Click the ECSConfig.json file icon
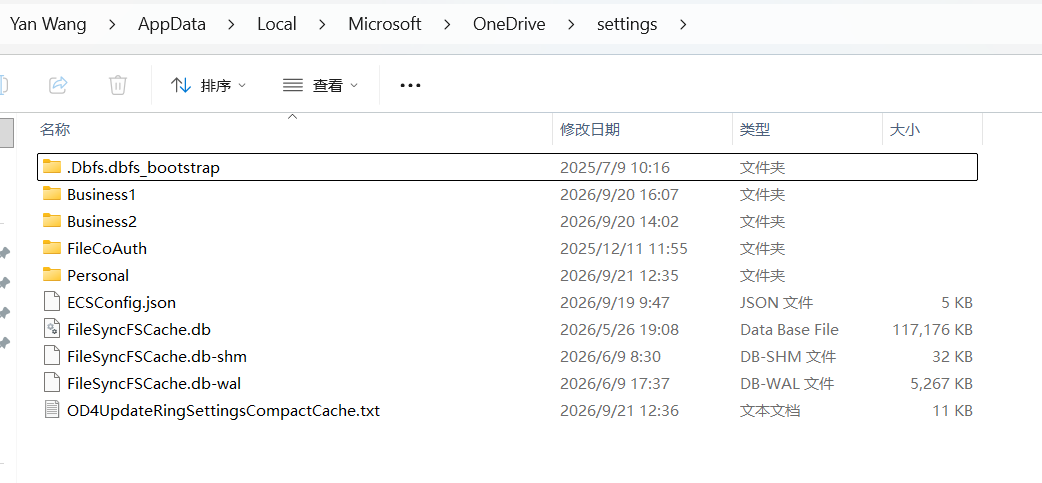The width and height of the screenshot is (1042, 483). coord(52,302)
